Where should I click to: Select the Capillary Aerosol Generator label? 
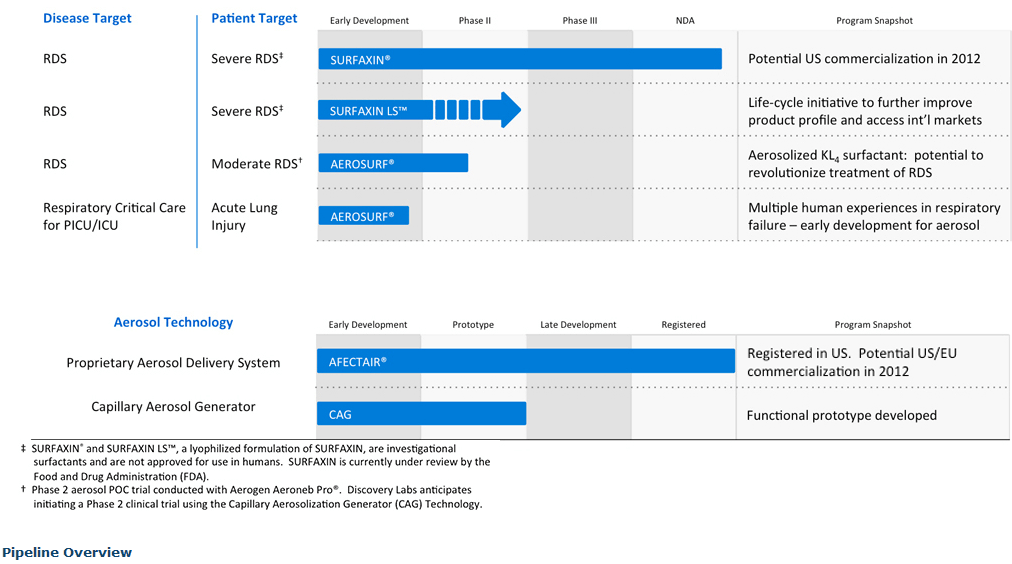click(x=173, y=406)
